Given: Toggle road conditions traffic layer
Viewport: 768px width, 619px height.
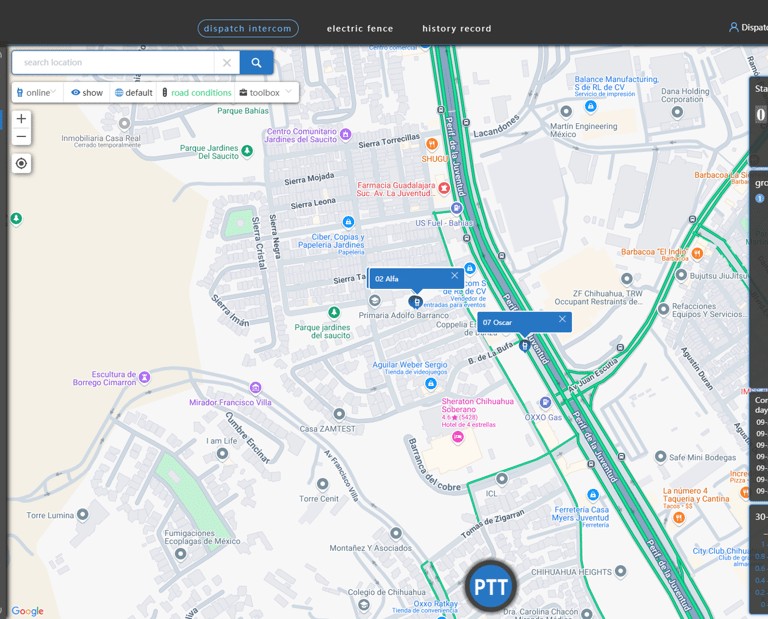Looking at the screenshot, I should pyautogui.click(x=197, y=93).
